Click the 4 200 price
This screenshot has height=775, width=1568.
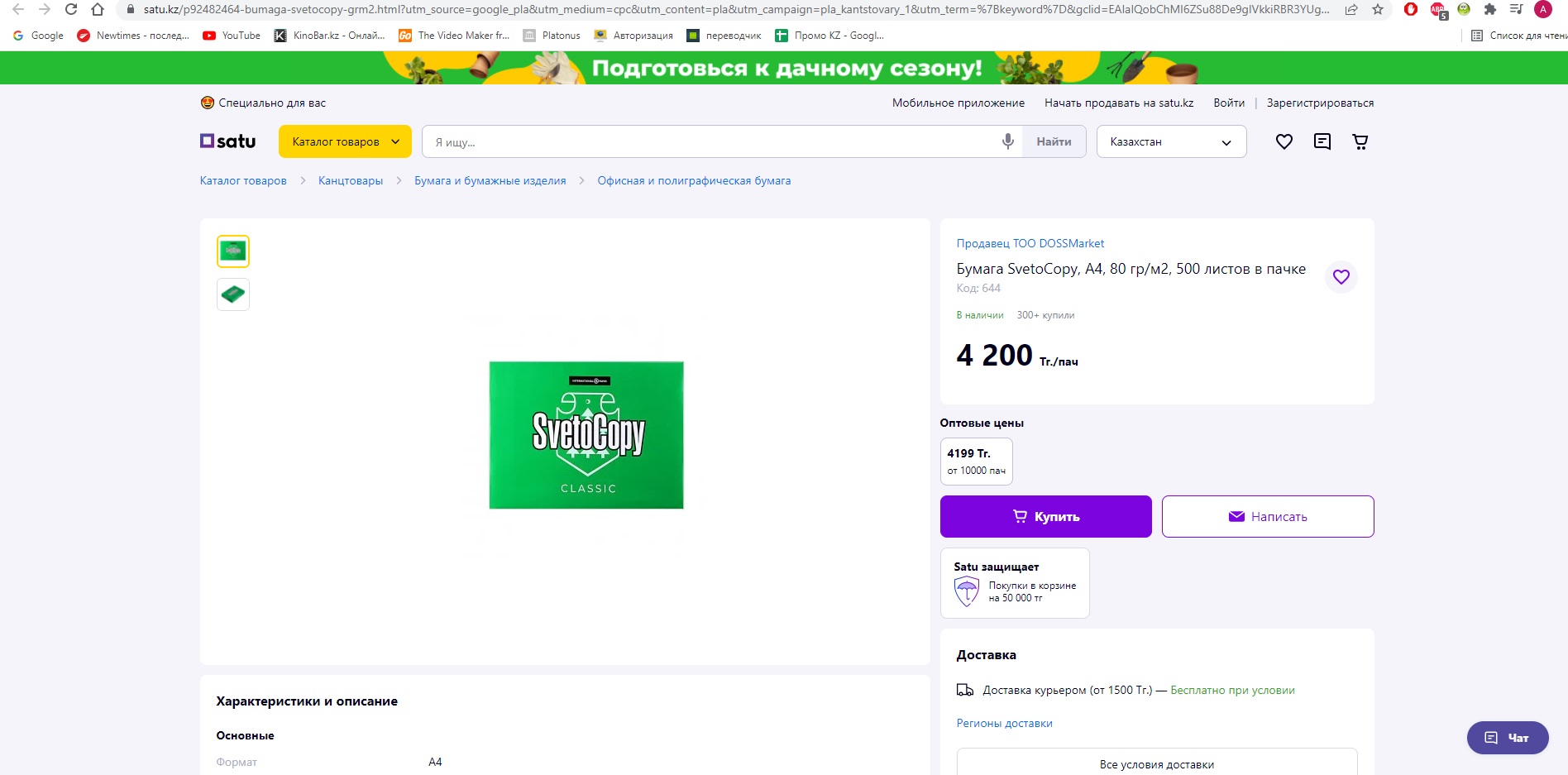[995, 355]
